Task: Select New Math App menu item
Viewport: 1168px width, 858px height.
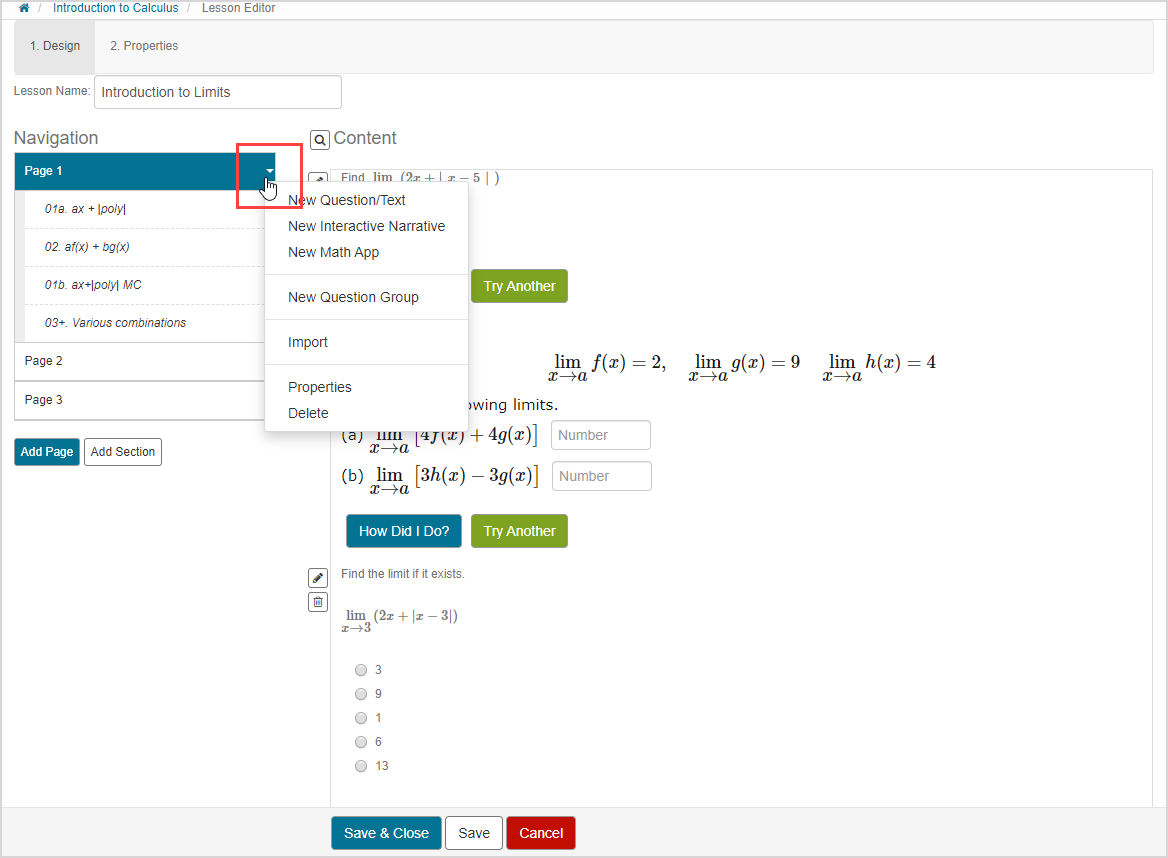Action: pos(333,252)
